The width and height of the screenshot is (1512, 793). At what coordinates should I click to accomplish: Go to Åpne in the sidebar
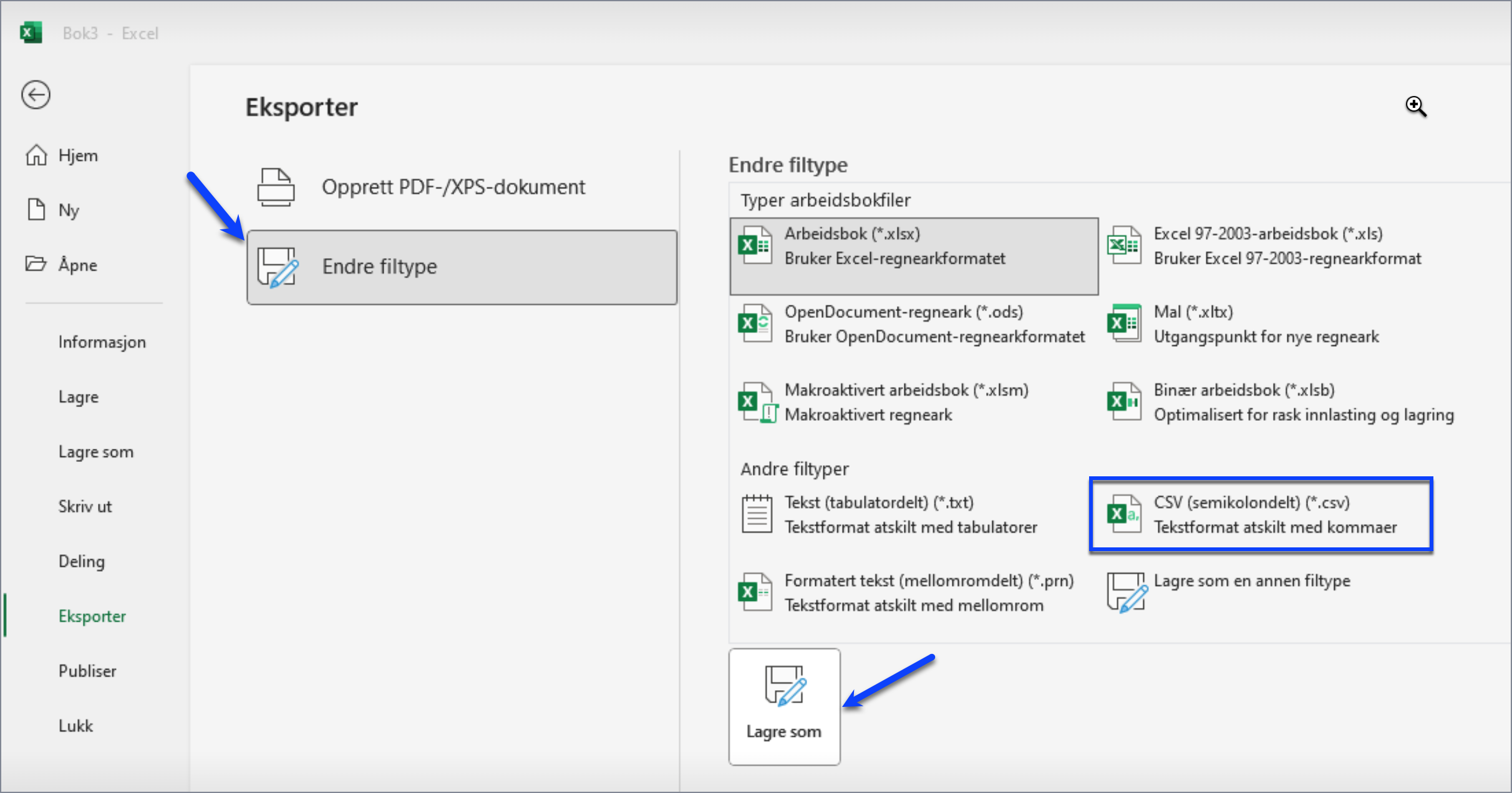click(78, 264)
